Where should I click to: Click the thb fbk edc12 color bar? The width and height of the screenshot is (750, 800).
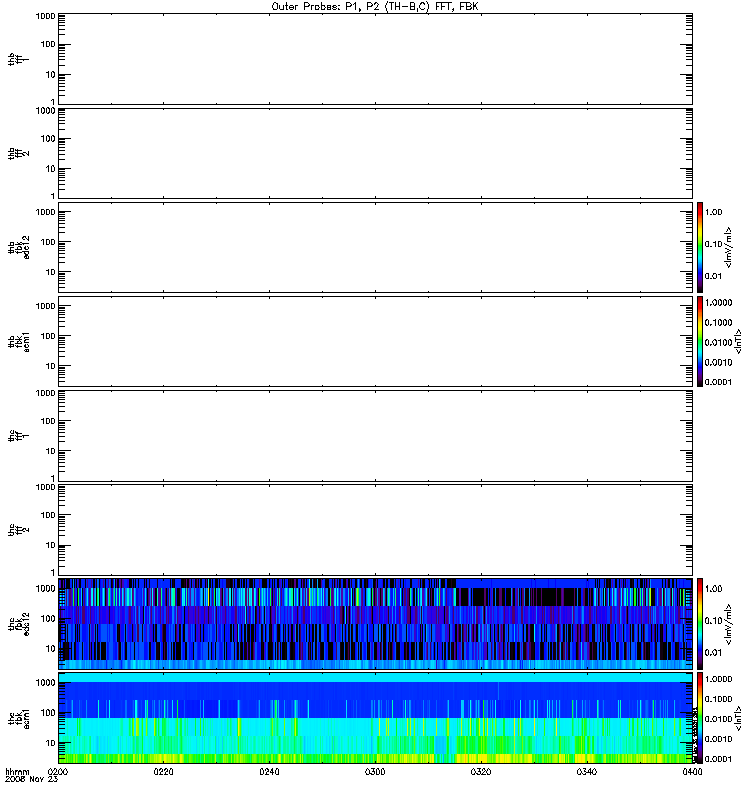[x=700, y=247]
